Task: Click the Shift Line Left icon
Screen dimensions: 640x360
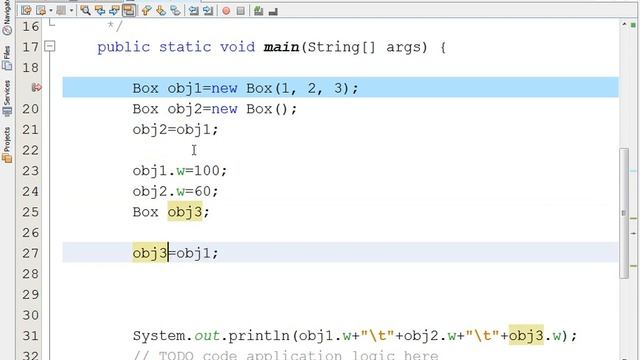Action: (x=193, y=11)
